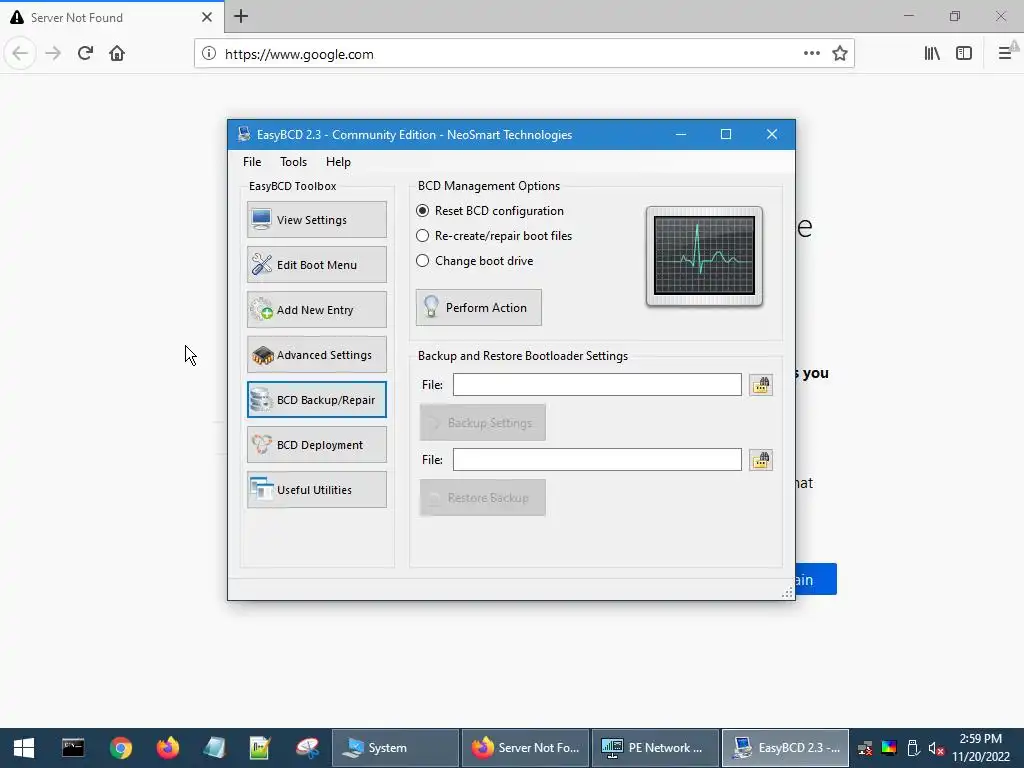Screen dimensions: 1024x768
Task: Open View Settings in EasyBCD Toolbox
Action: pos(317,219)
